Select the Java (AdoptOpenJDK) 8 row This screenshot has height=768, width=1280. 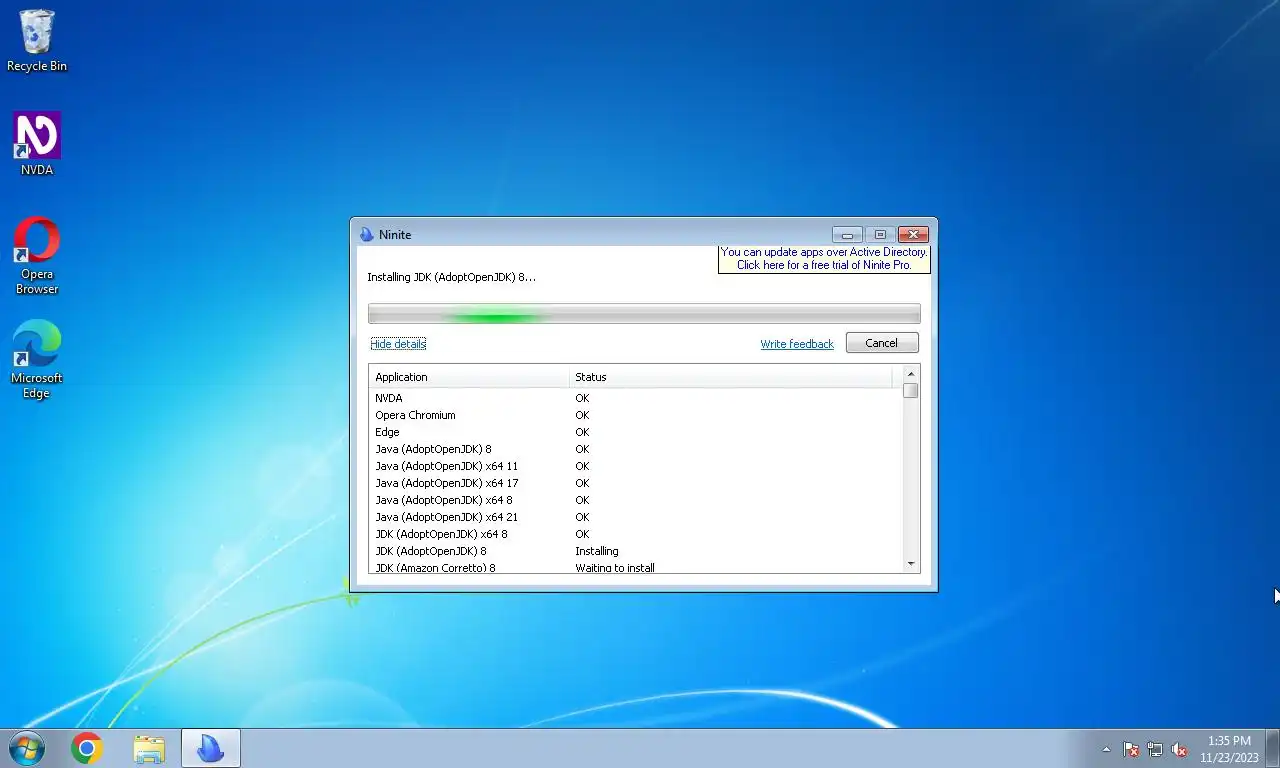coord(635,449)
